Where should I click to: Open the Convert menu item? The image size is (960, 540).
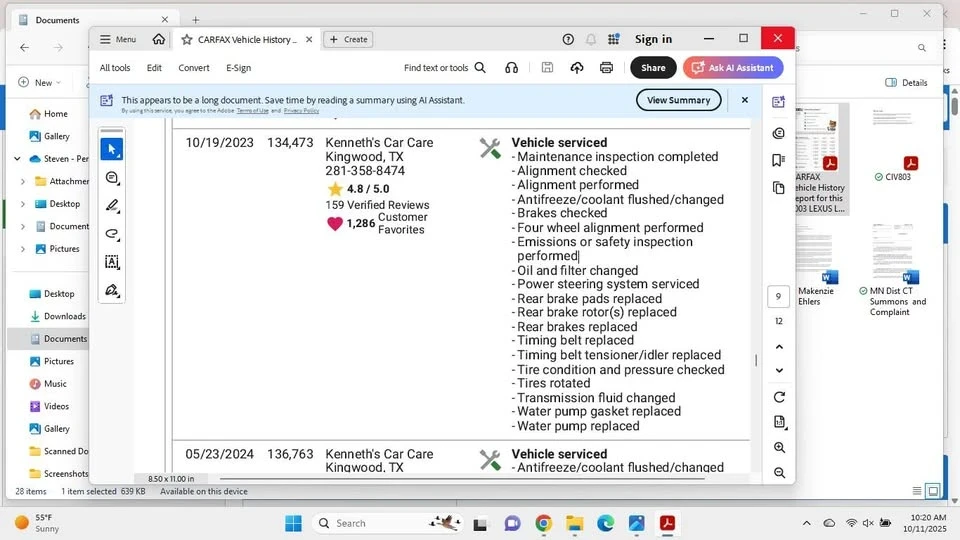[194, 68]
